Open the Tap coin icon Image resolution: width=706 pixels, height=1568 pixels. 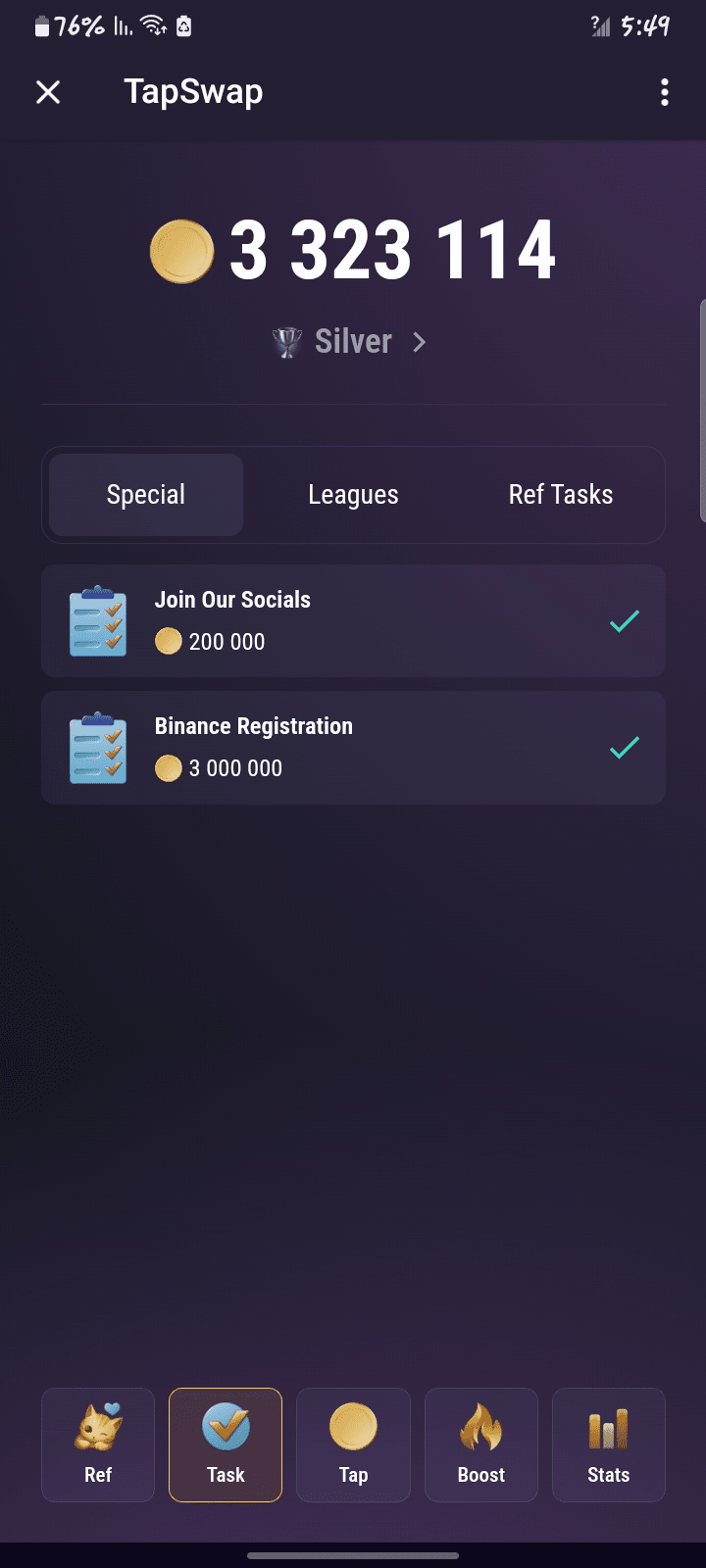point(353,1427)
